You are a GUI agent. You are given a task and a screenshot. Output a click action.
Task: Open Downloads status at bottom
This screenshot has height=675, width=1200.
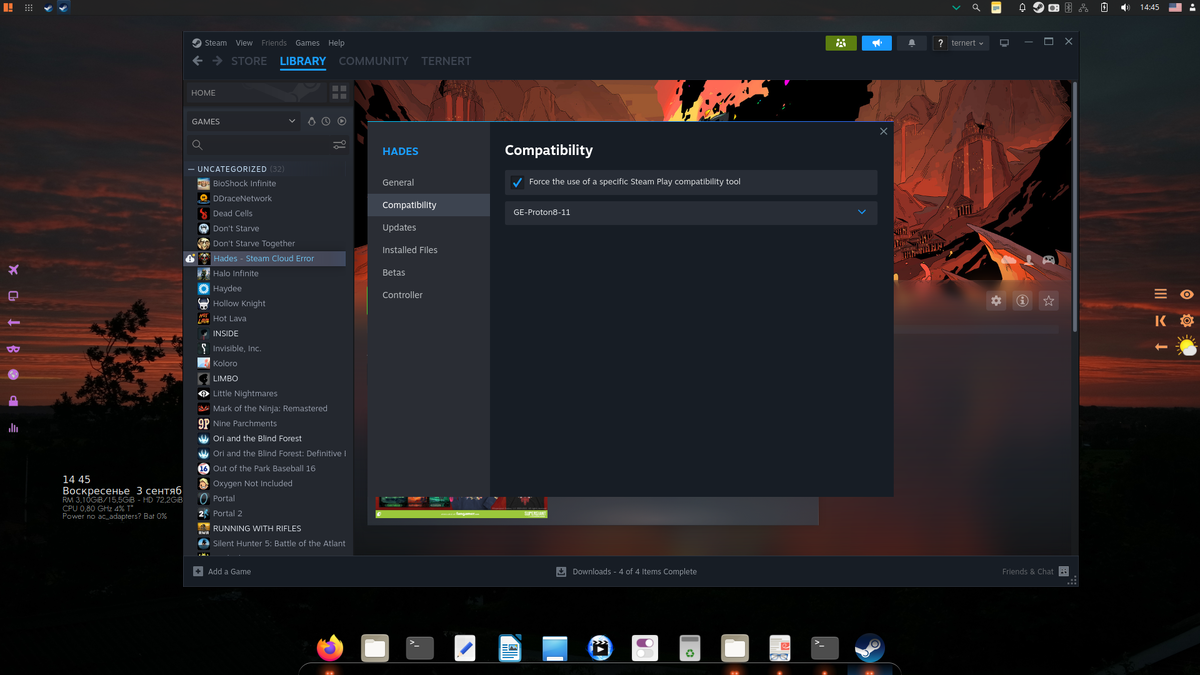(x=627, y=571)
